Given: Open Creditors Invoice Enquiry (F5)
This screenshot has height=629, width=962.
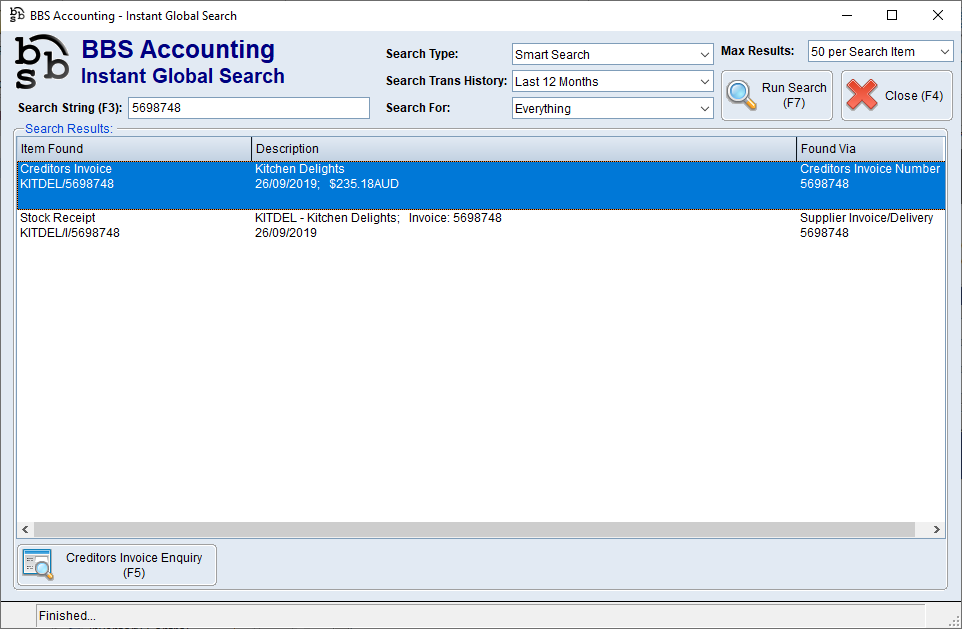Looking at the screenshot, I should click(117, 565).
